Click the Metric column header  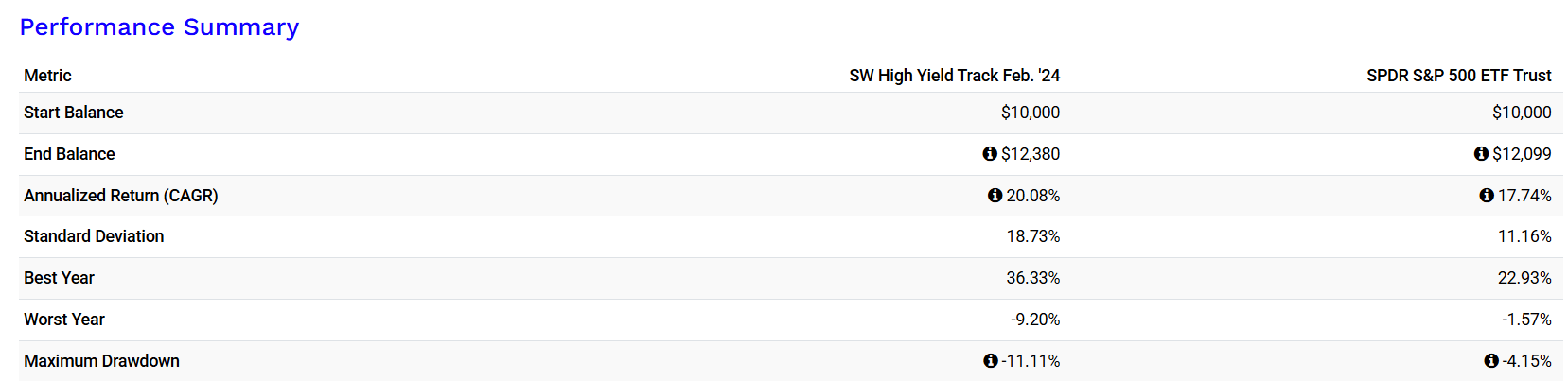point(47,76)
